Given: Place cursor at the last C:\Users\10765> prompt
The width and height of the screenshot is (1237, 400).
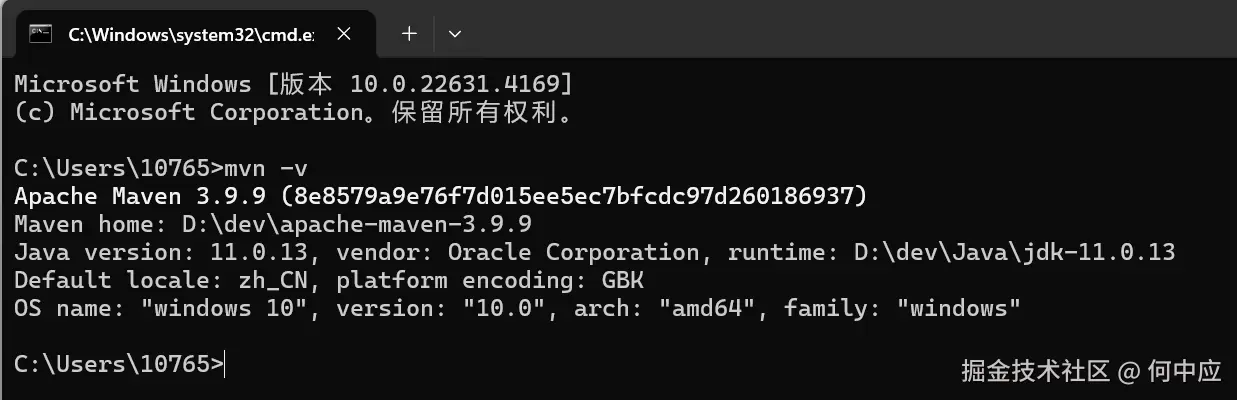Looking at the screenshot, I should coord(226,364).
